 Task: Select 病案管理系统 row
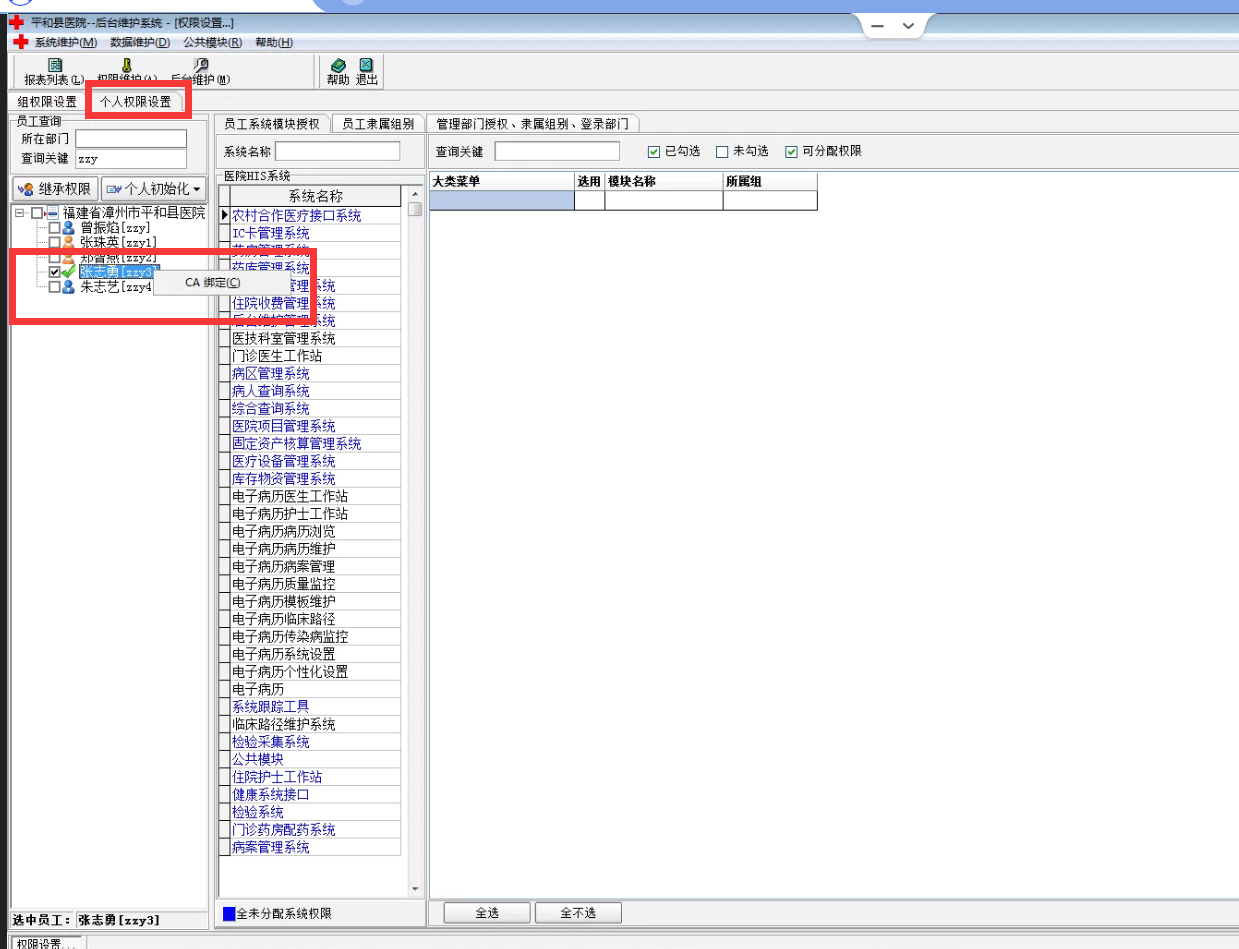tap(316, 847)
